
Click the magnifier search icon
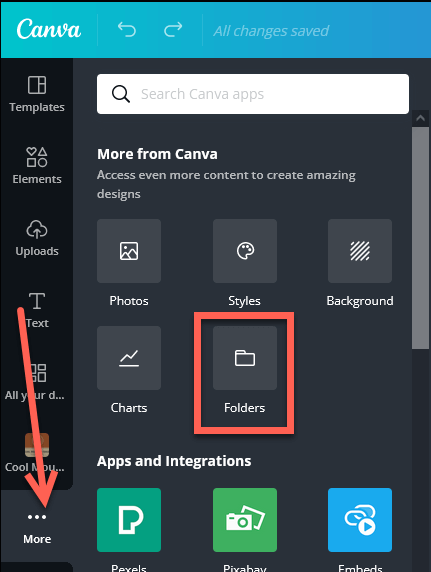[121, 94]
